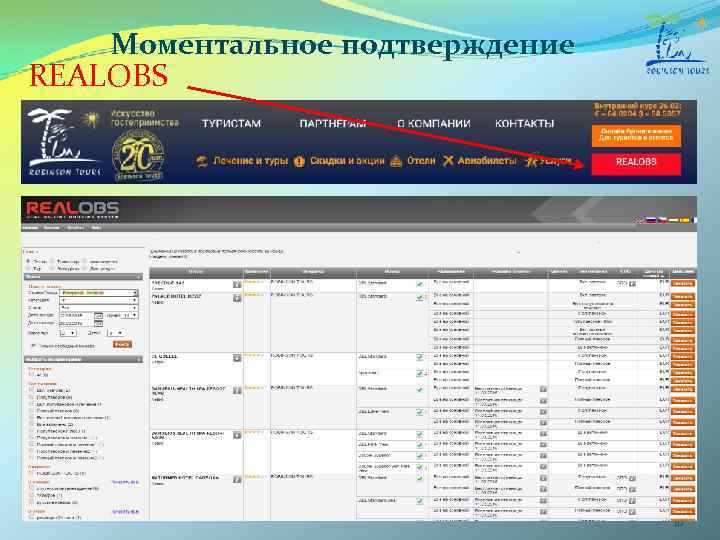Open the hotel dropdown showing Все
Screen dimensions: 720x540
point(99,308)
